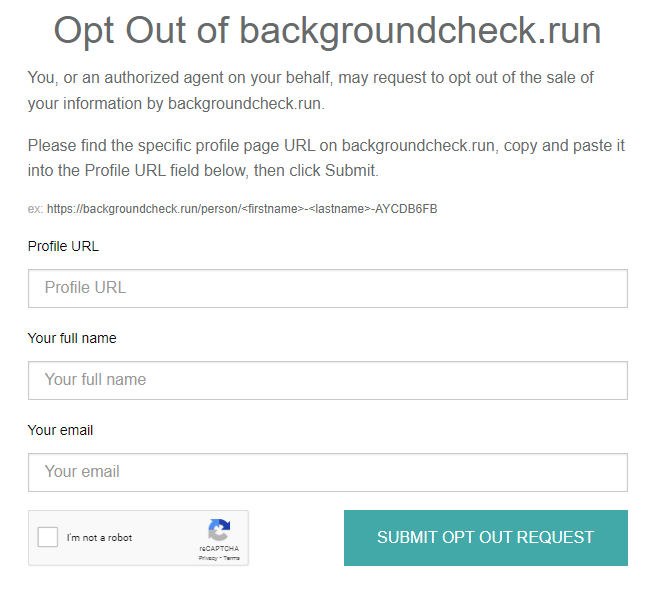Screen dimensions: 658x589
Task: Select the Your email text box
Action: pos(327,472)
